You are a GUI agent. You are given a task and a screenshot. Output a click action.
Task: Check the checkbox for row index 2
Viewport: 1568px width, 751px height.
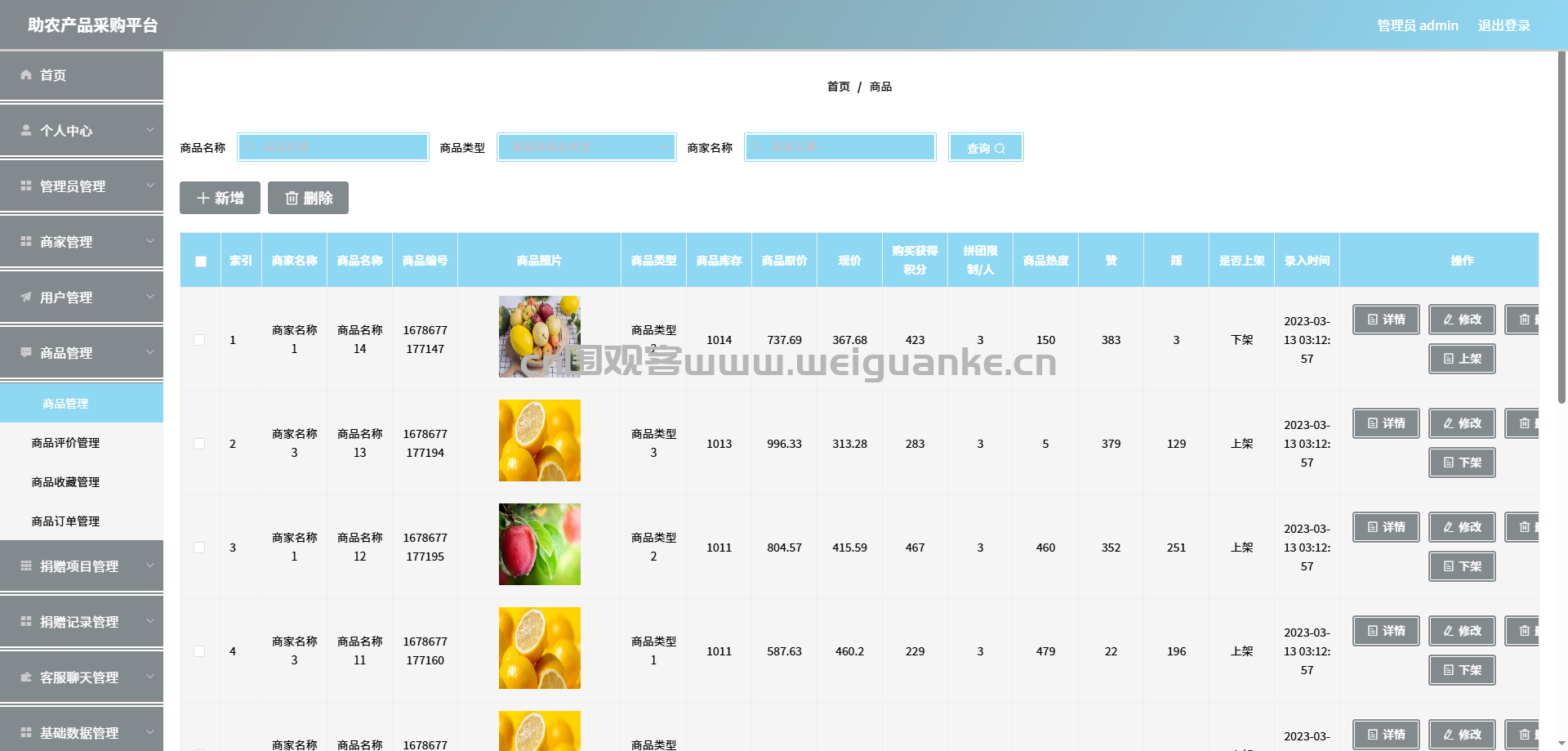coord(199,444)
